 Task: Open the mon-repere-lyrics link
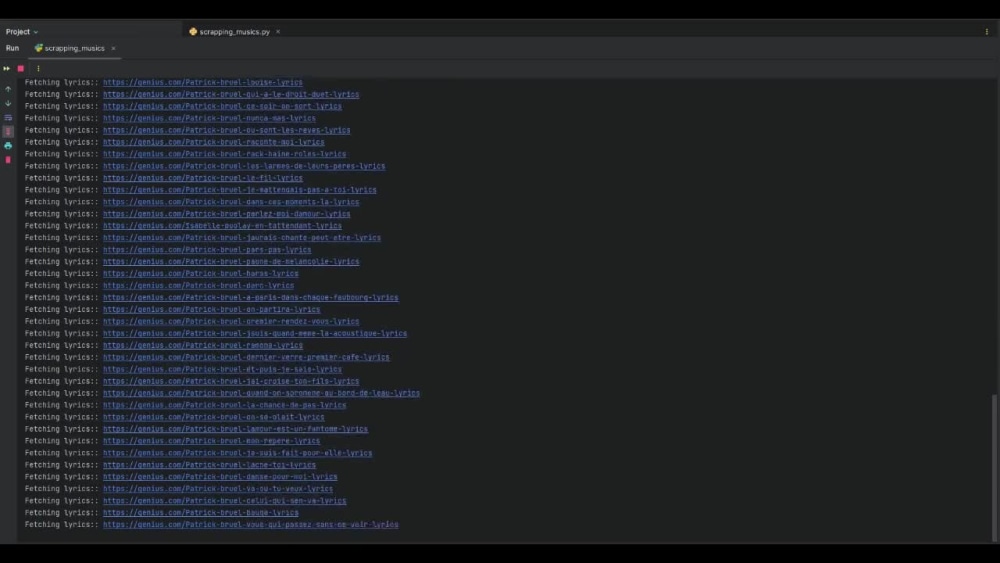(x=212, y=441)
